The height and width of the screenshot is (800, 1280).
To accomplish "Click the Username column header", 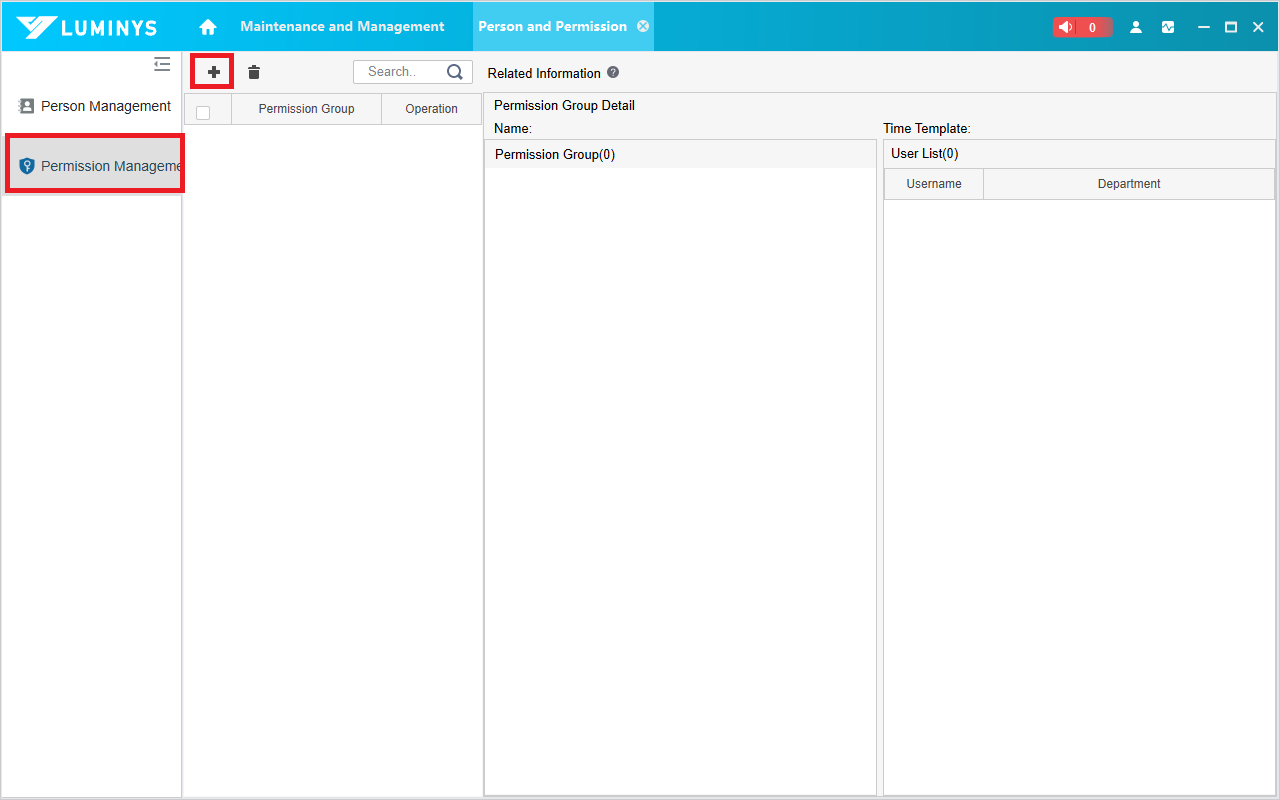I will [x=934, y=184].
